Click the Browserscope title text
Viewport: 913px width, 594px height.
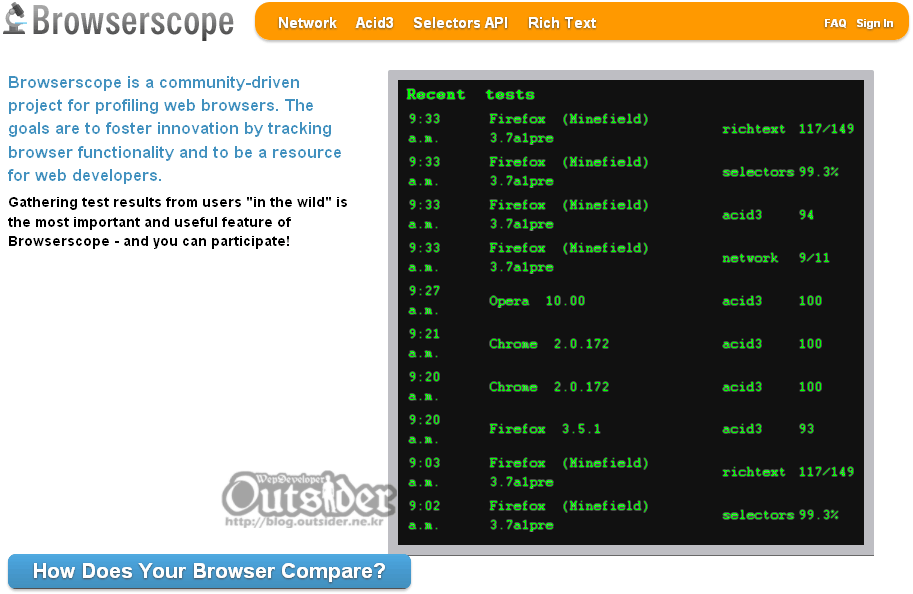pyautogui.click(x=133, y=22)
